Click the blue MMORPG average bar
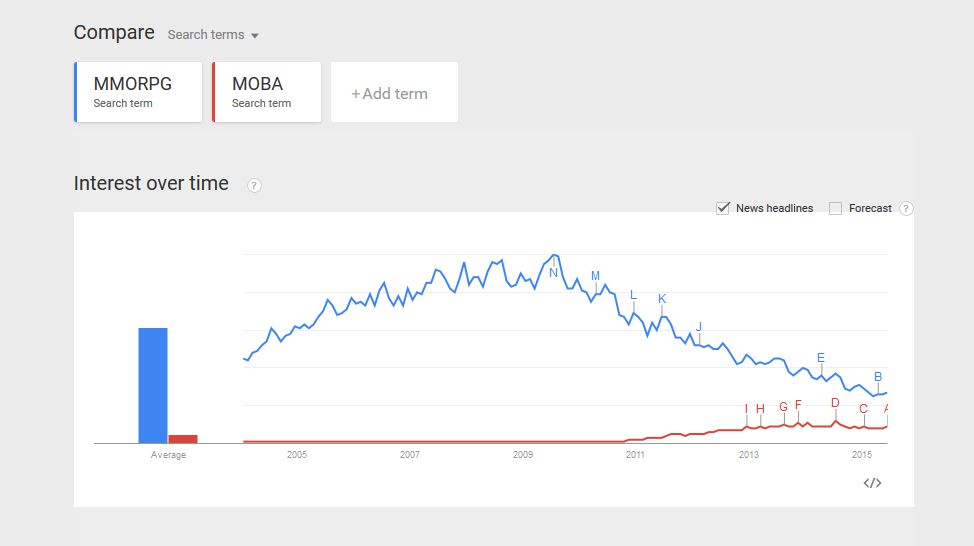This screenshot has height=546, width=974. click(x=153, y=385)
